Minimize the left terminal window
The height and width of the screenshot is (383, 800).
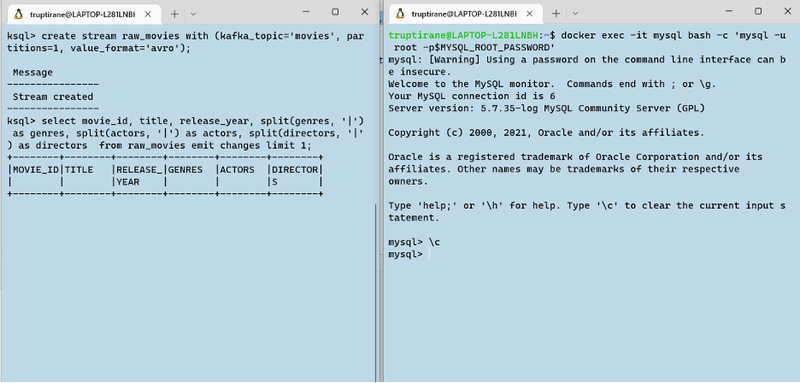point(306,11)
